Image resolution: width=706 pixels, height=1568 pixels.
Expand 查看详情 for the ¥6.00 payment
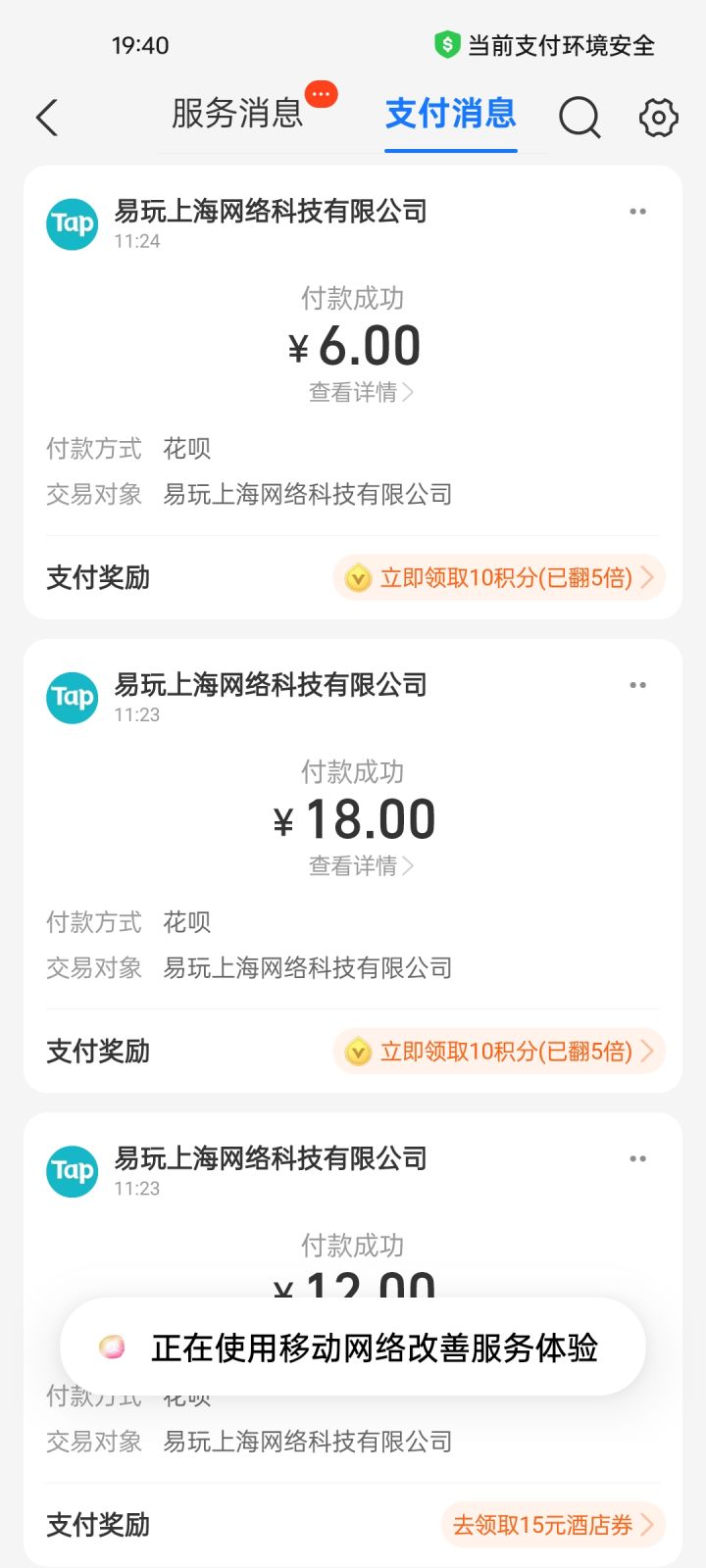tap(361, 393)
